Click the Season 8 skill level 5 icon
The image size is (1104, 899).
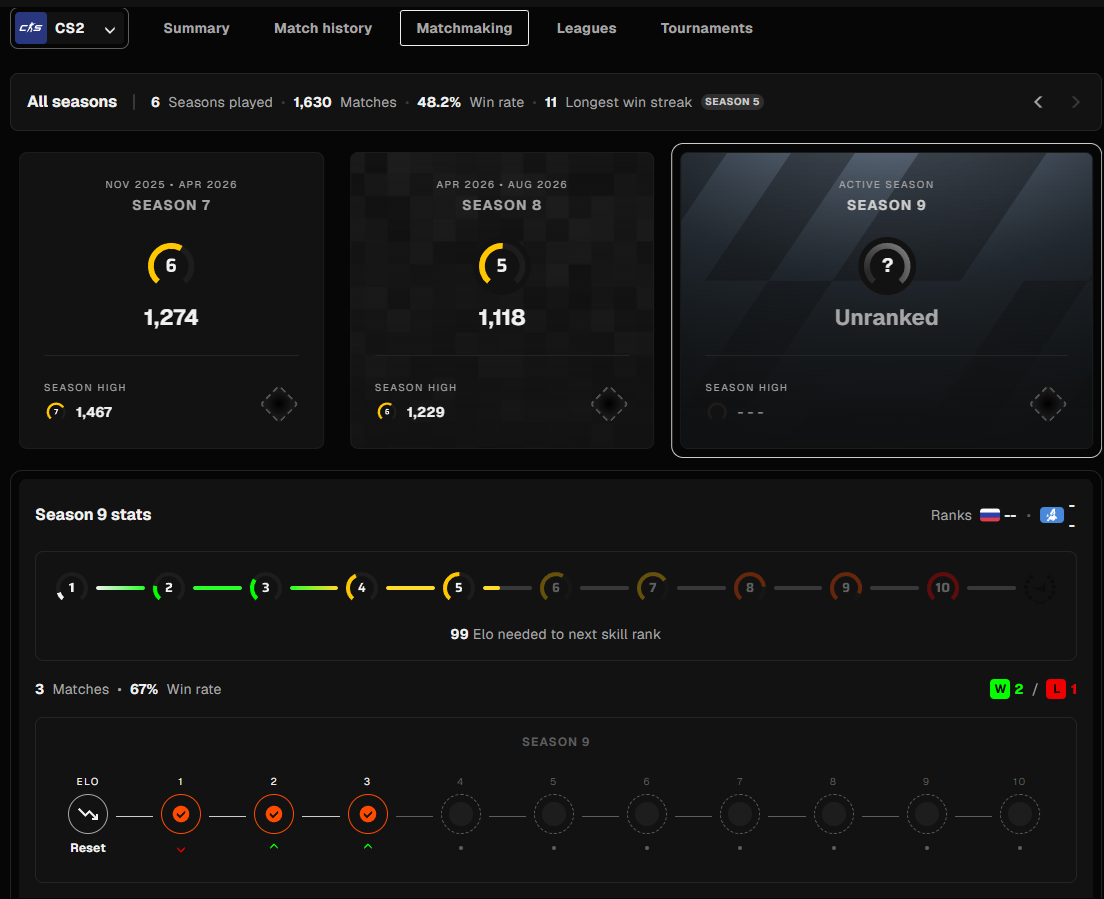502,265
